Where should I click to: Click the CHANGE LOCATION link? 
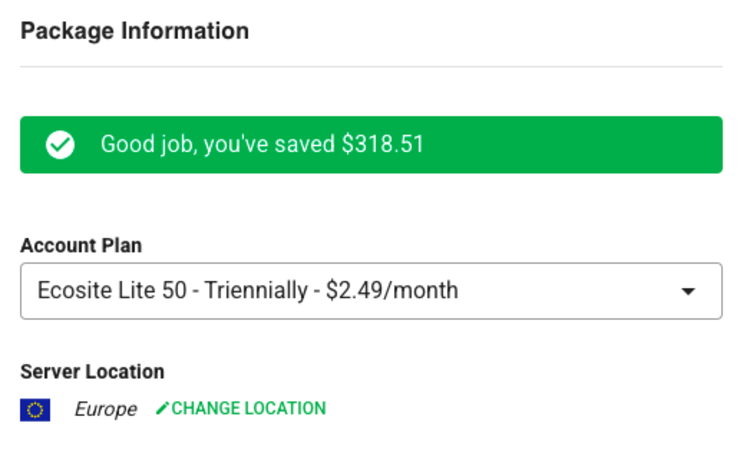[241, 408]
